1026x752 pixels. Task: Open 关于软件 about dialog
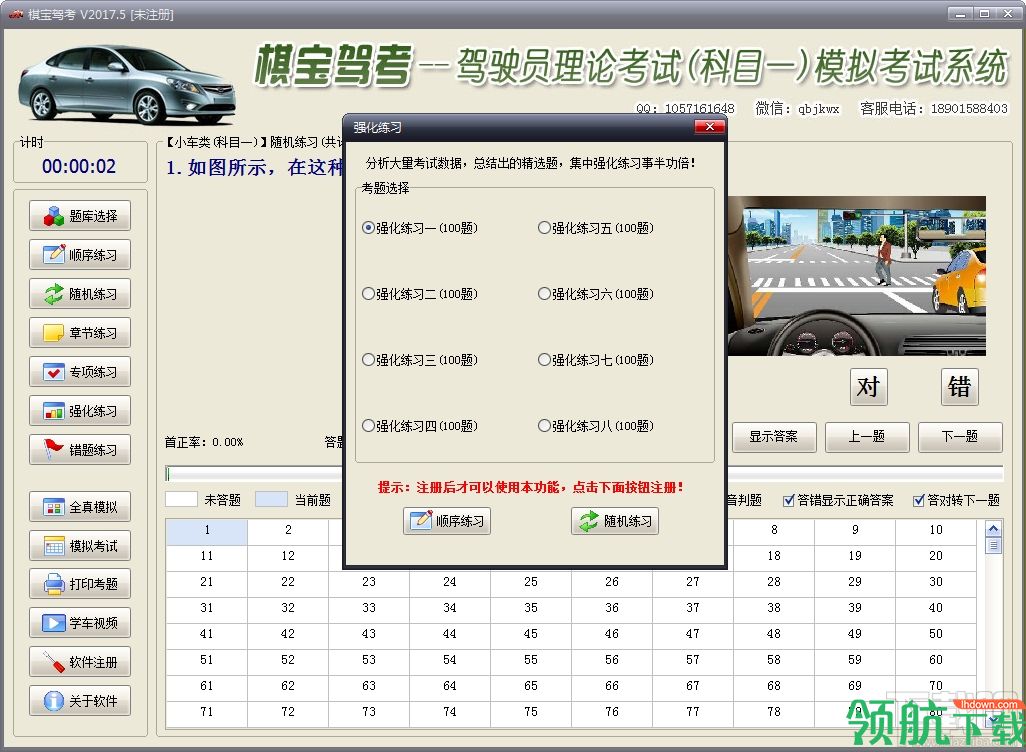tap(80, 701)
